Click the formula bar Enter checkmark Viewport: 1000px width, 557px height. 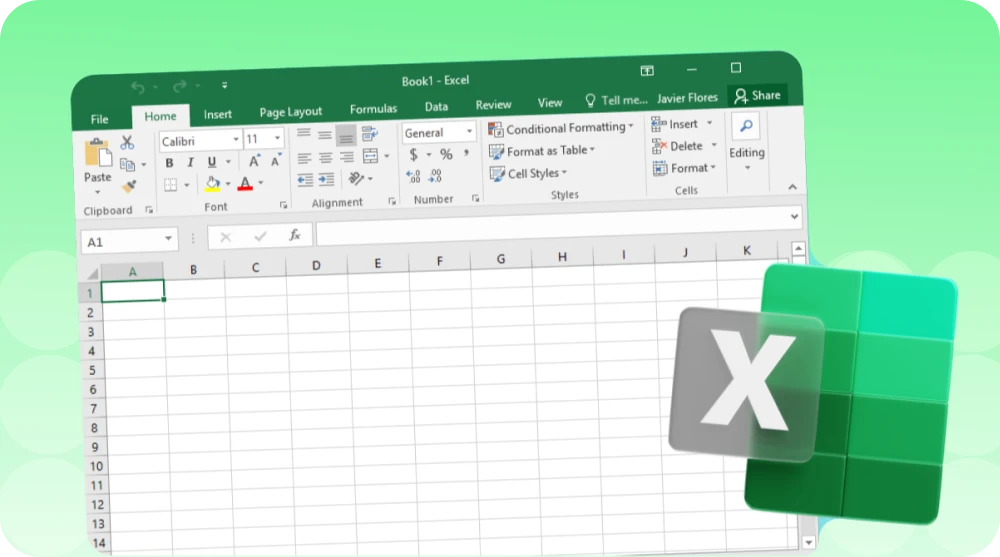260,236
